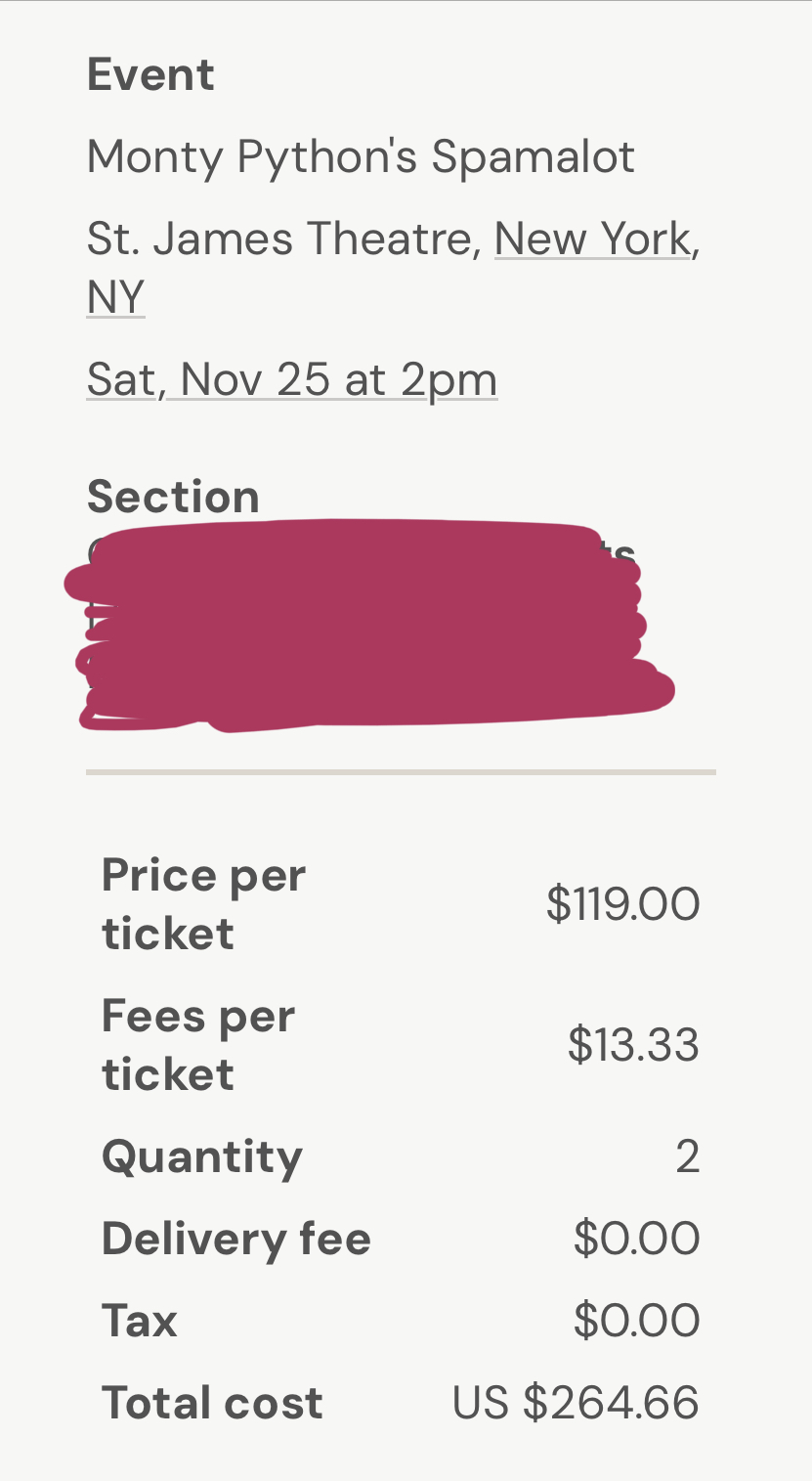Click the Price per ticket label
The width and height of the screenshot is (812, 1481).
point(203,903)
